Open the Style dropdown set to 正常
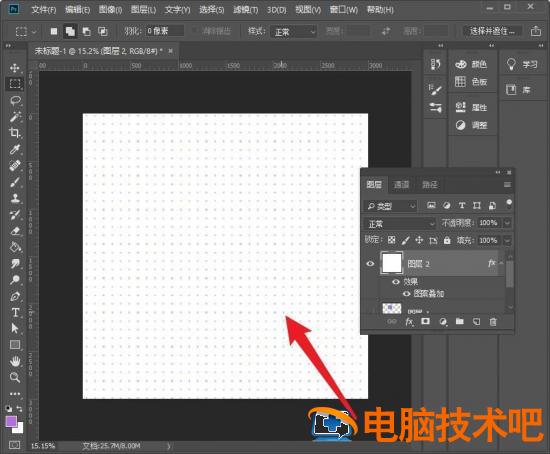Viewport: 550px width, 454px height. (x=293, y=32)
